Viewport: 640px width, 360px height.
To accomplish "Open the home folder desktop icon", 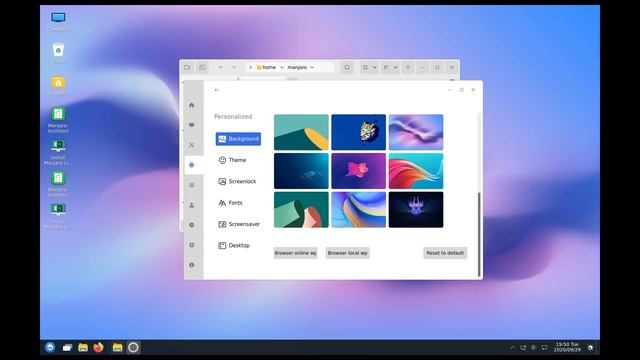I will [x=58, y=86].
